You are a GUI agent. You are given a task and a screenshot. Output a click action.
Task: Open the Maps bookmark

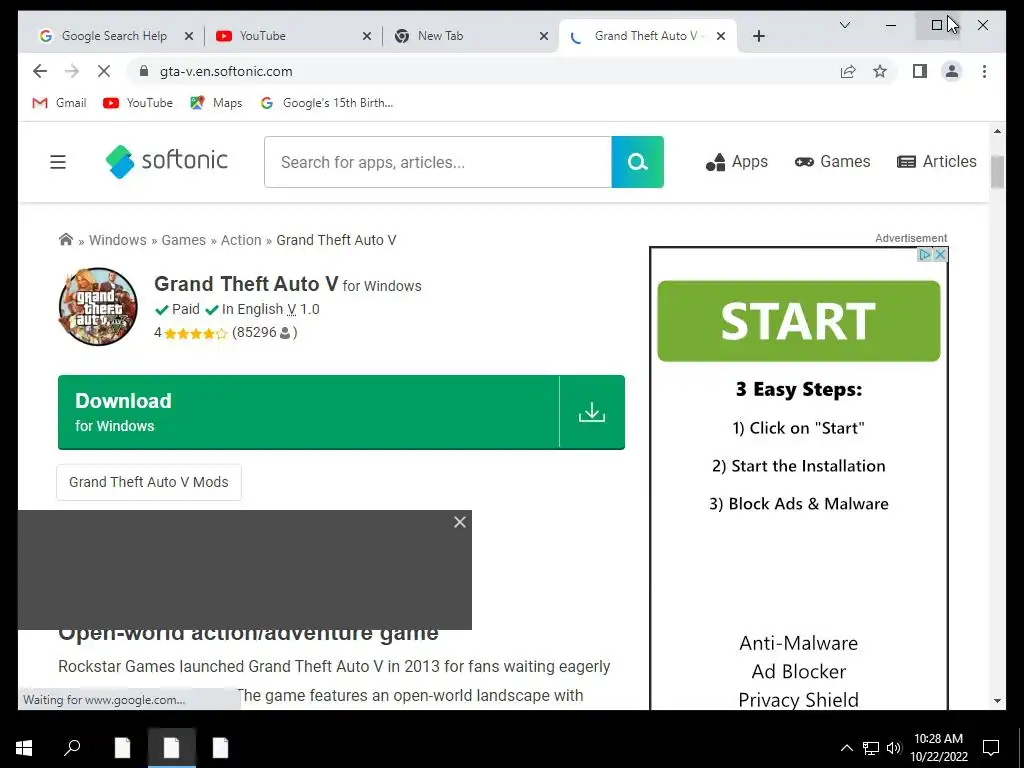click(x=216, y=103)
